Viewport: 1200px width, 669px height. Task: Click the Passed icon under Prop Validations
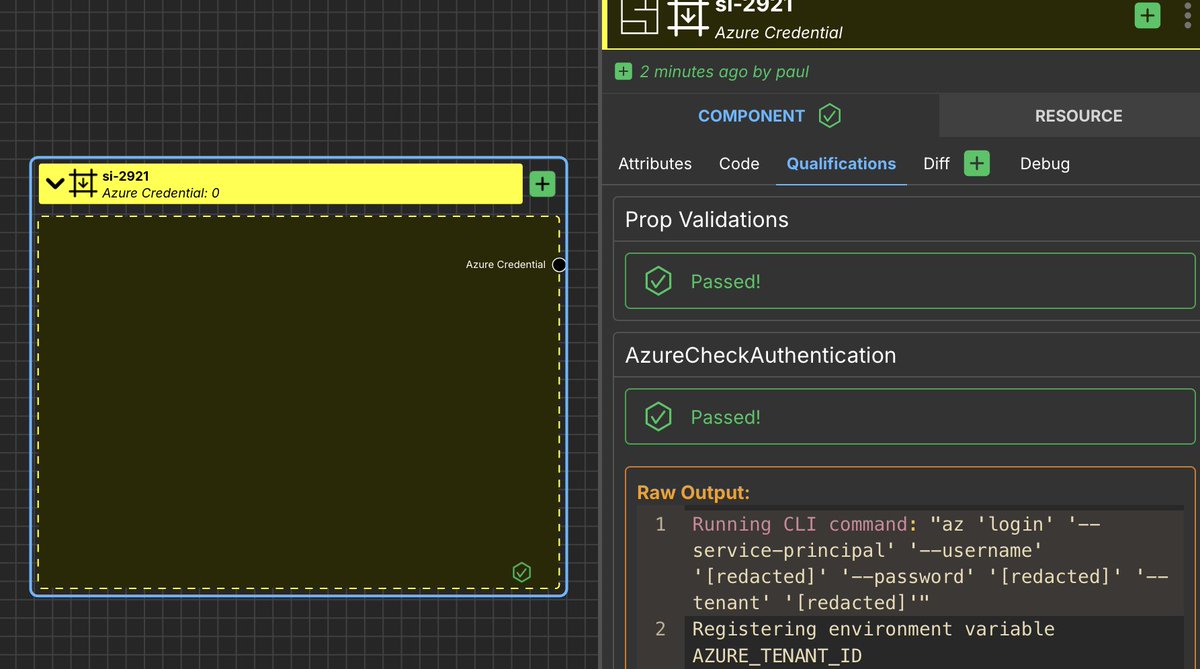pyautogui.click(x=657, y=282)
